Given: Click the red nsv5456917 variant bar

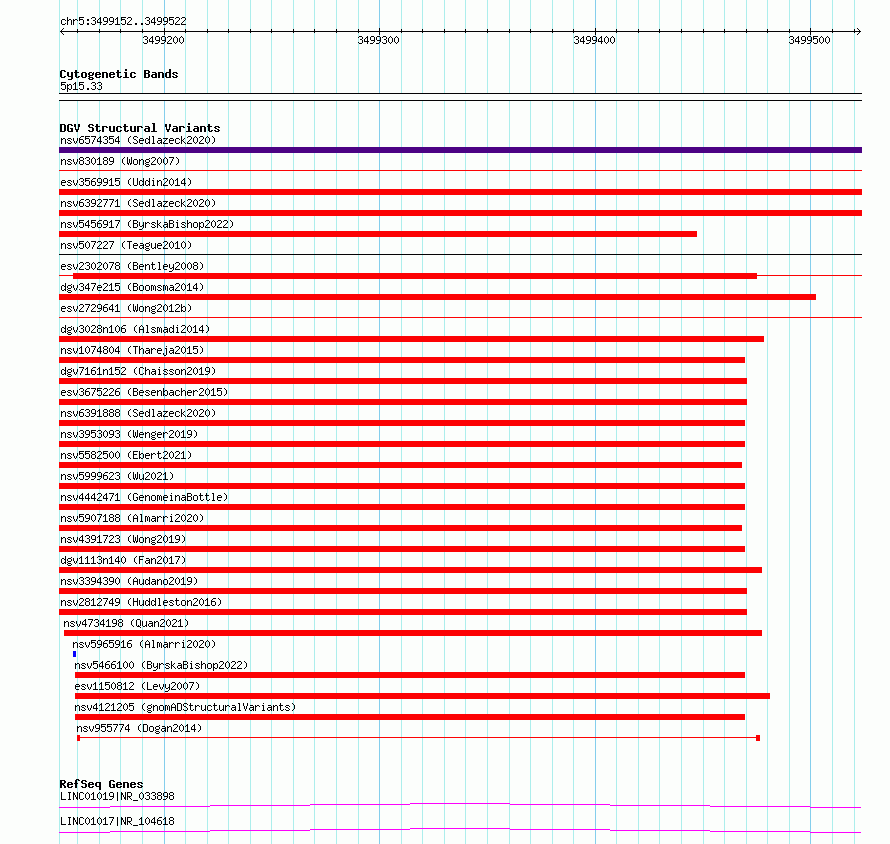Looking at the screenshot, I should [378, 234].
